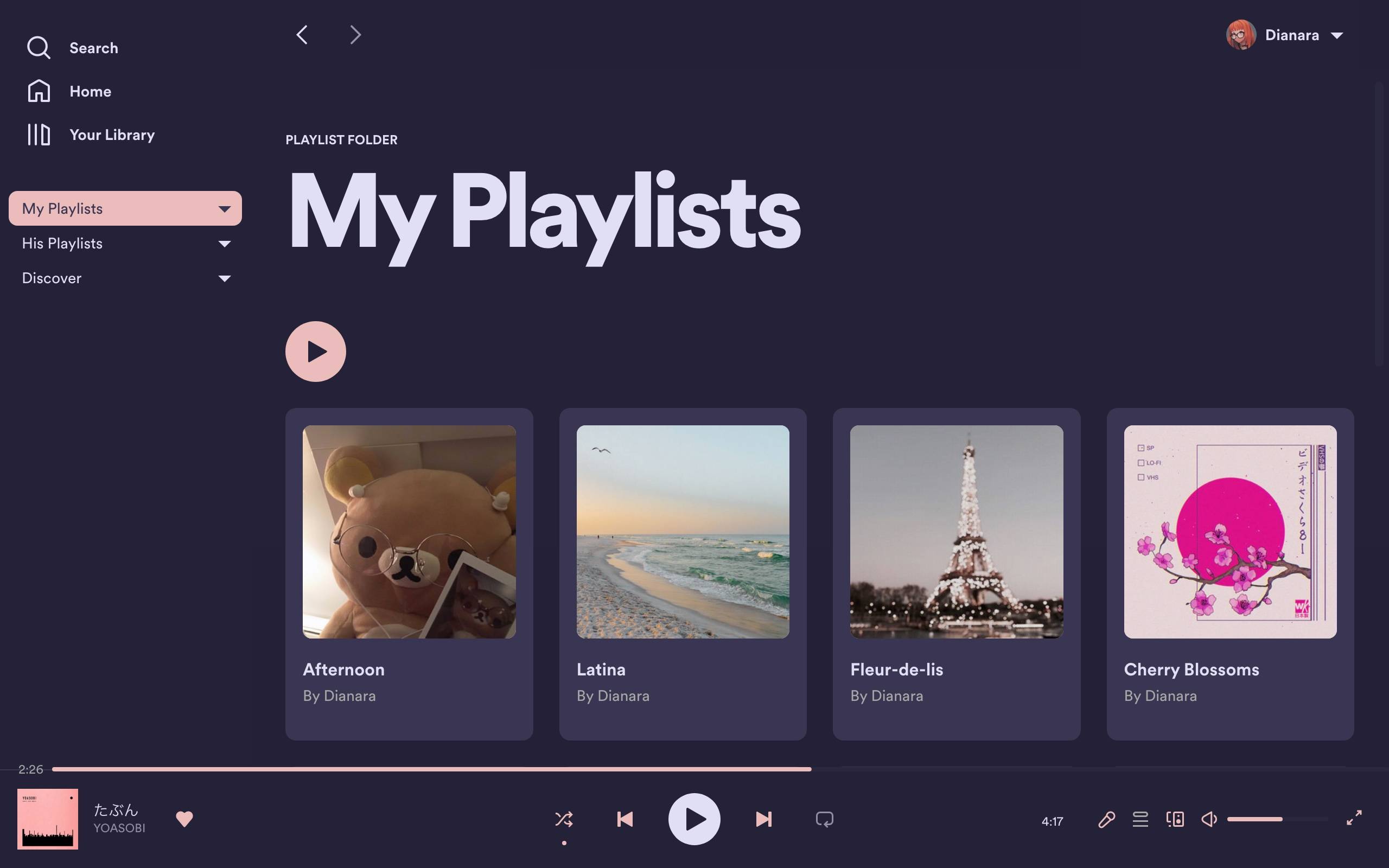Click the Latina playlist title

click(601, 669)
